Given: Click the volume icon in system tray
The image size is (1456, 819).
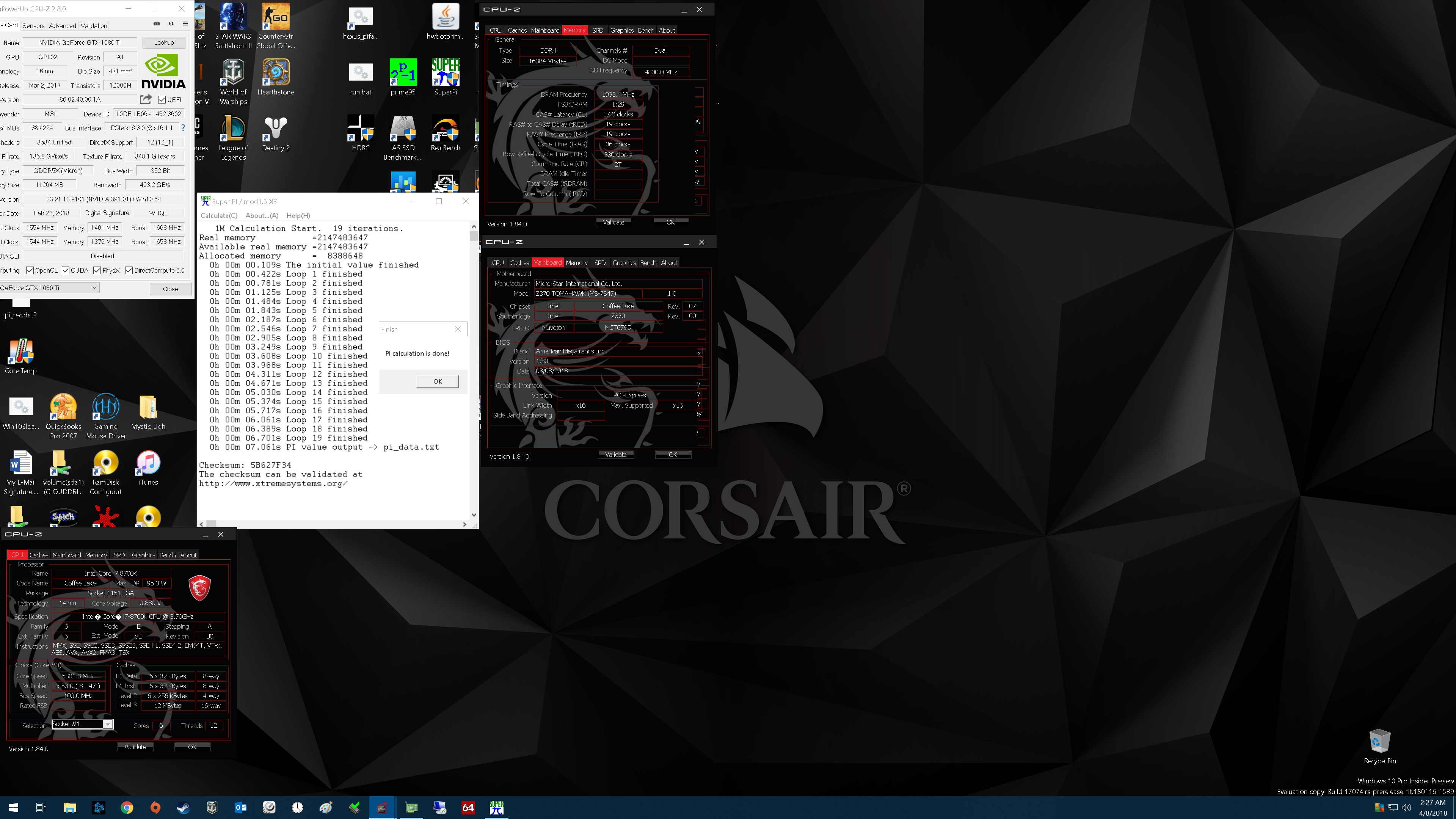Looking at the screenshot, I should tap(1406, 808).
